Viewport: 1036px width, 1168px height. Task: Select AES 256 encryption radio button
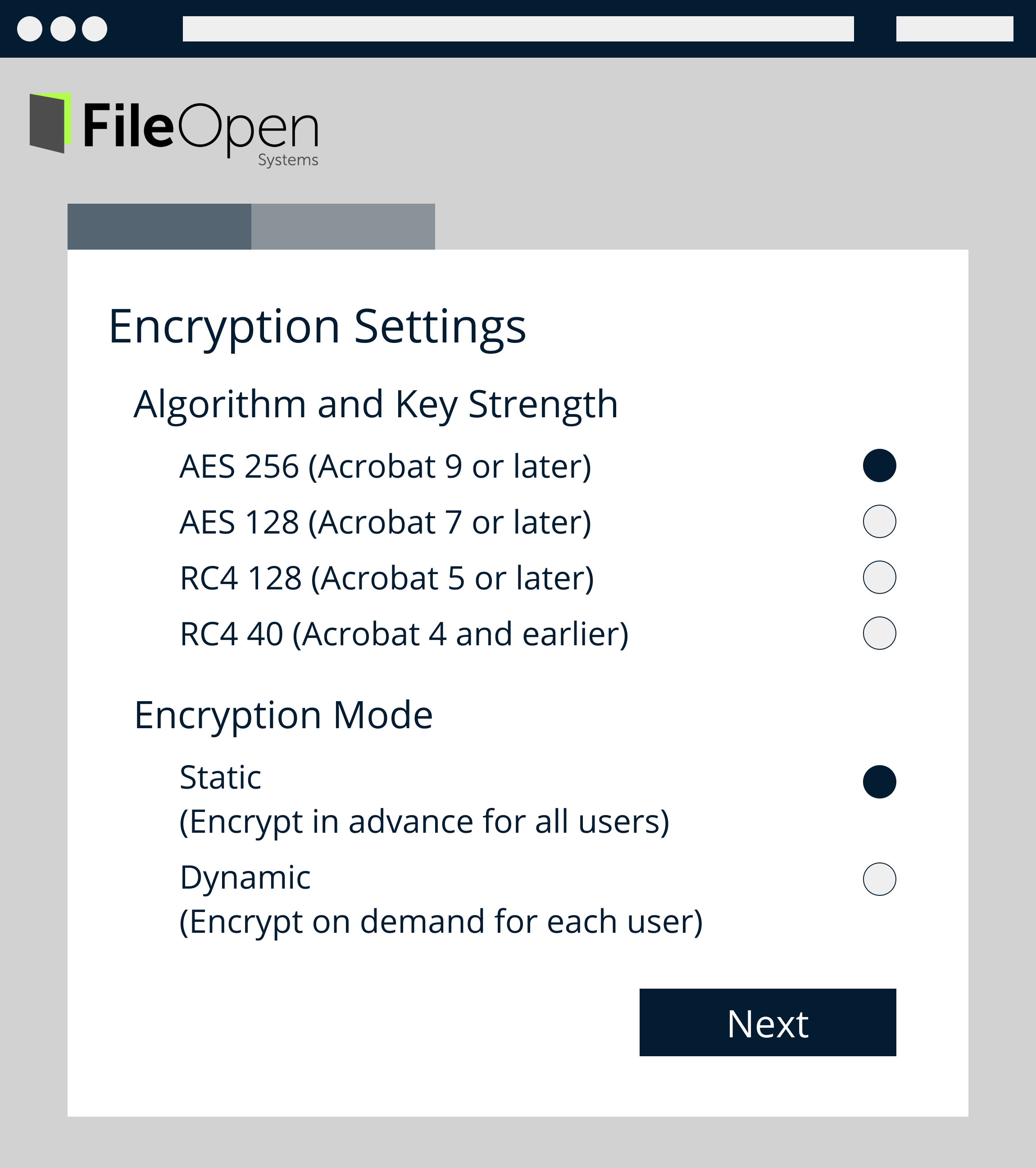(x=879, y=466)
